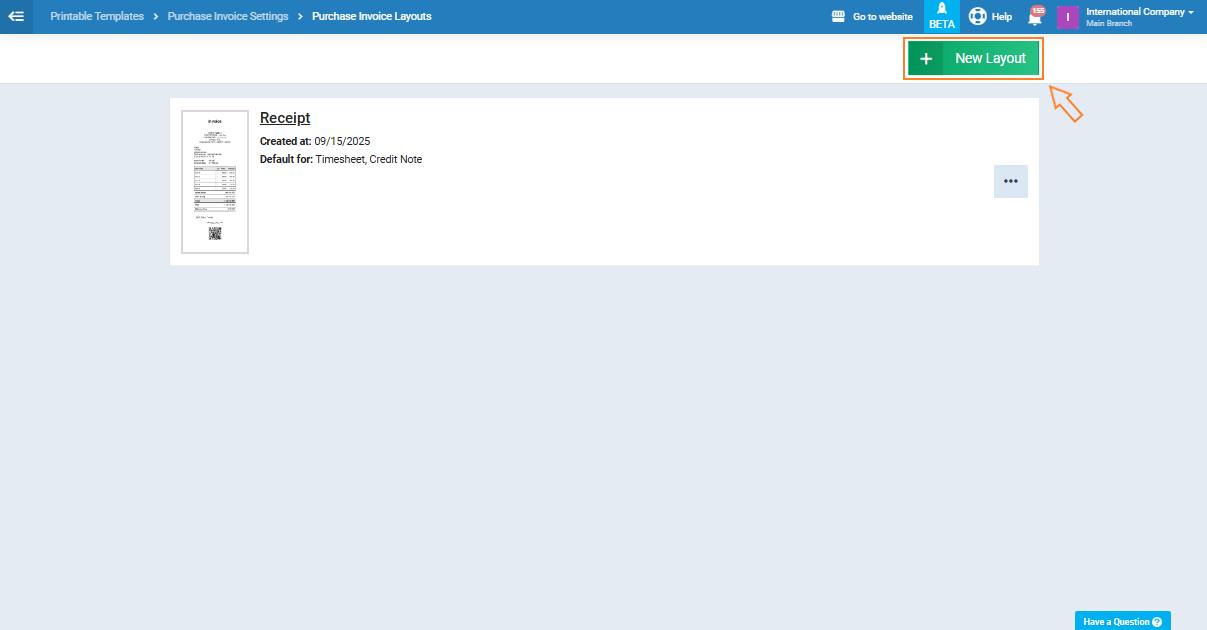
Task: Open the Go to website link
Action: 882,17
